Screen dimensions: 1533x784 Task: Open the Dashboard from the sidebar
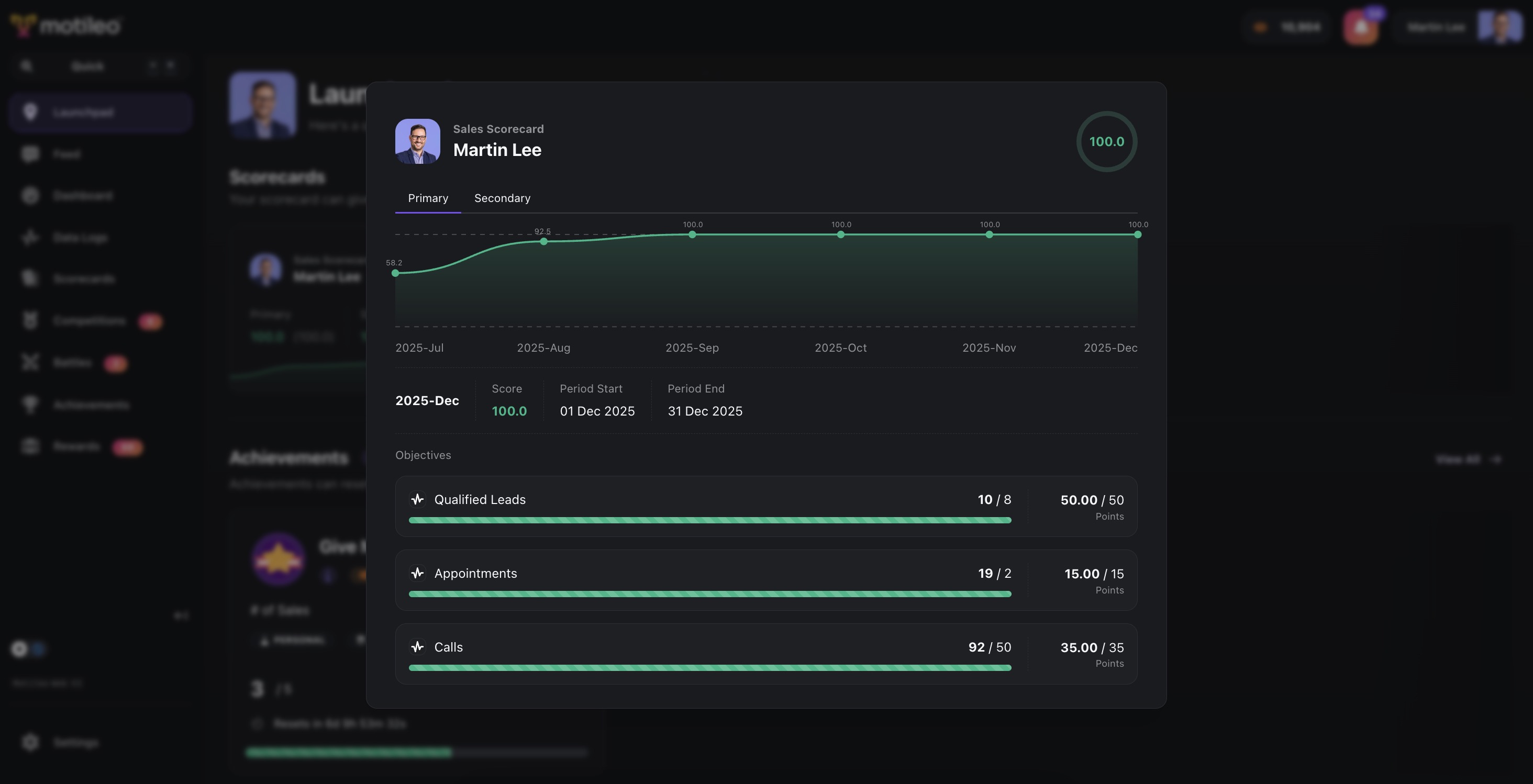tap(83, 196)
